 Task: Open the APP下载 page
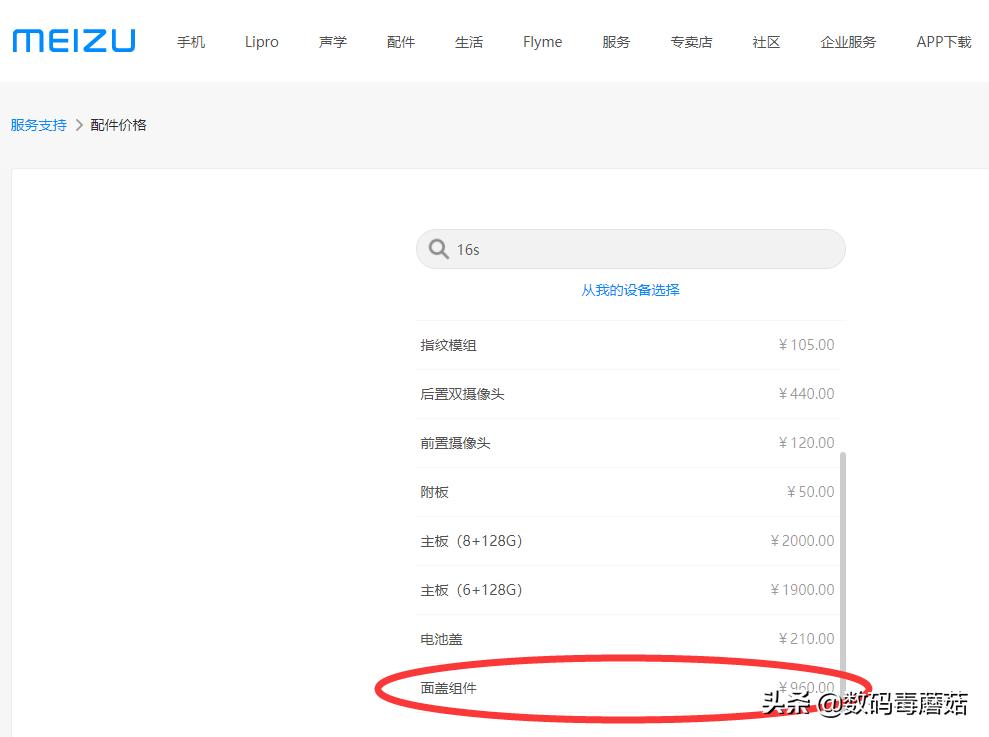pyautogui.click(x=941, y=42)
